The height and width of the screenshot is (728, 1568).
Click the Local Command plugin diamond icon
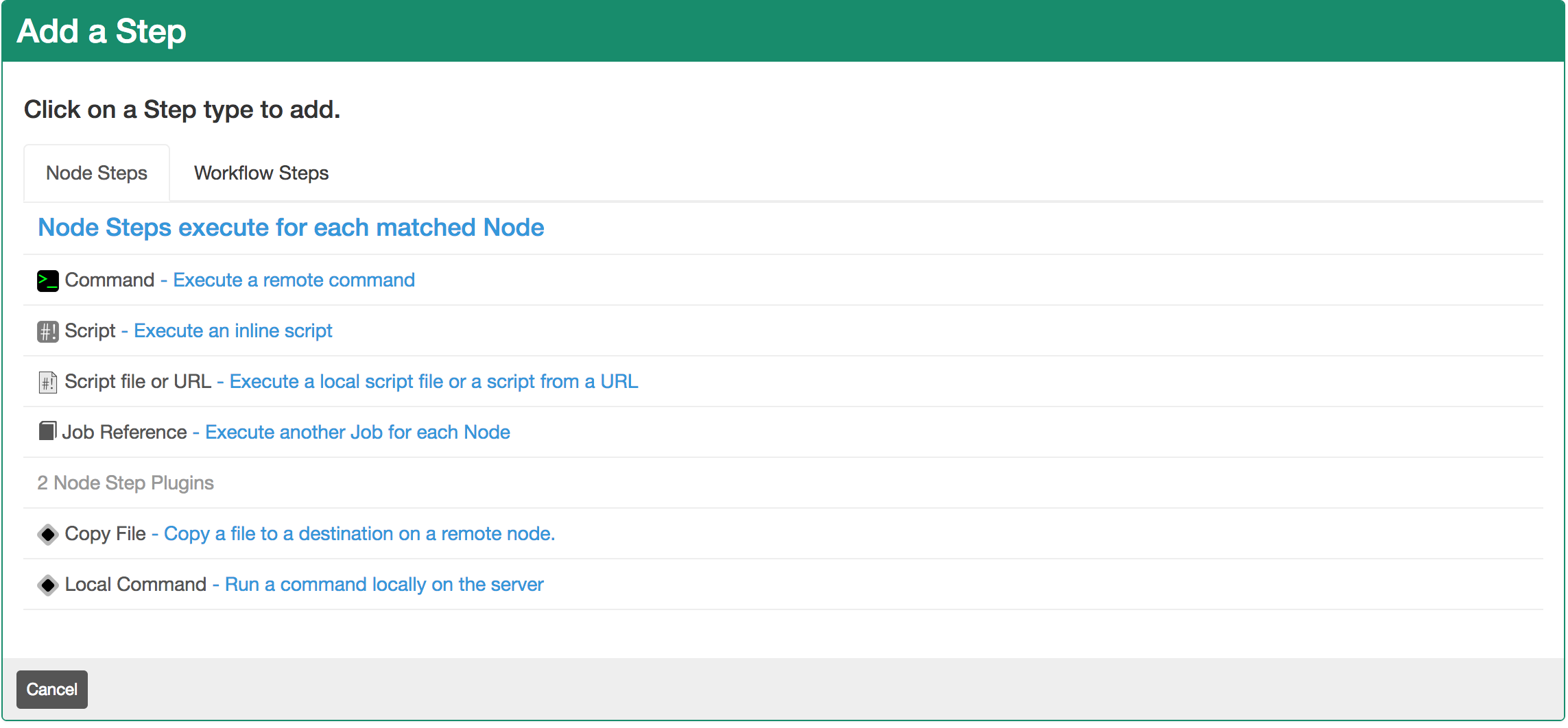click(x=47, y=585)
